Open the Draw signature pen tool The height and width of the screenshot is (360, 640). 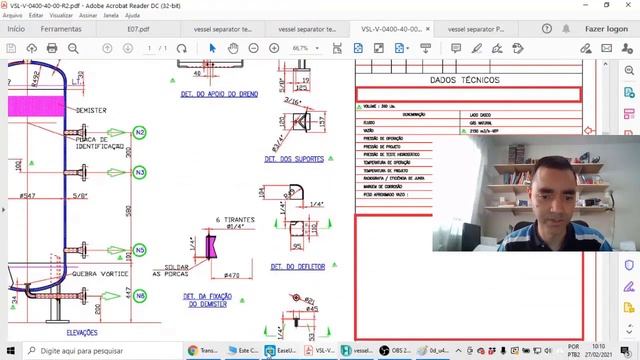pos(497,48)
